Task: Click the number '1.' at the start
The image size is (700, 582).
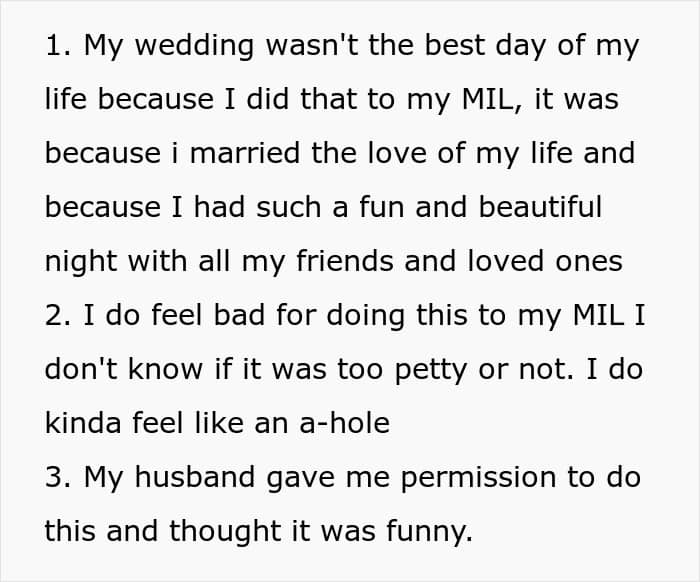Action: click(x=58, y=46)
